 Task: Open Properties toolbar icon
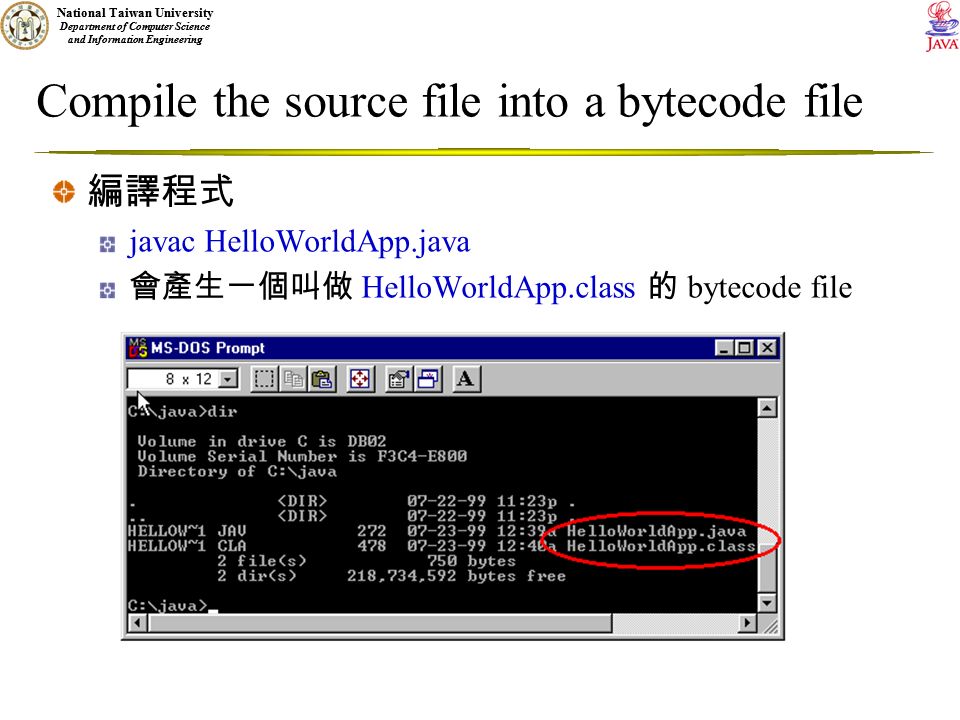[x=399, y=379]
